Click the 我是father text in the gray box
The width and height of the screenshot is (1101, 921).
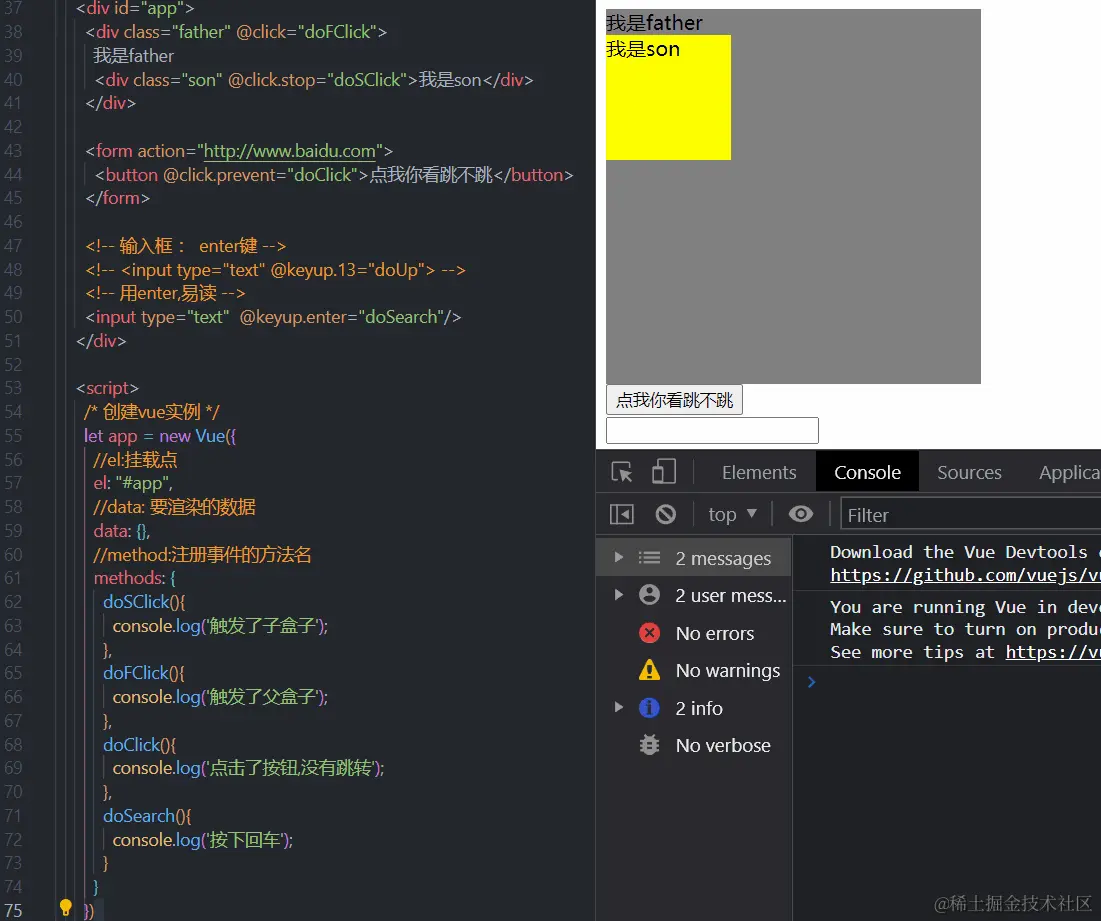654,23
